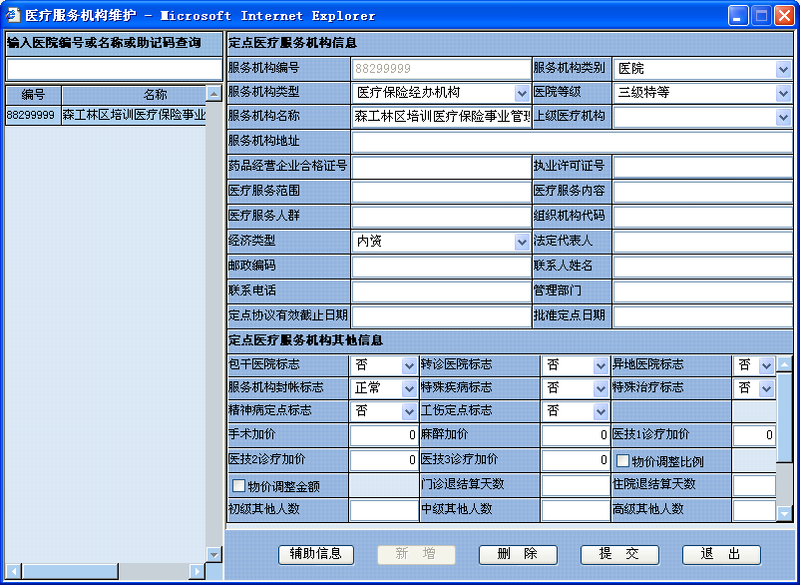The image size is (800, 585).
Task: Open the 服务机构类型 dropdown
Action: coord(521,93)
